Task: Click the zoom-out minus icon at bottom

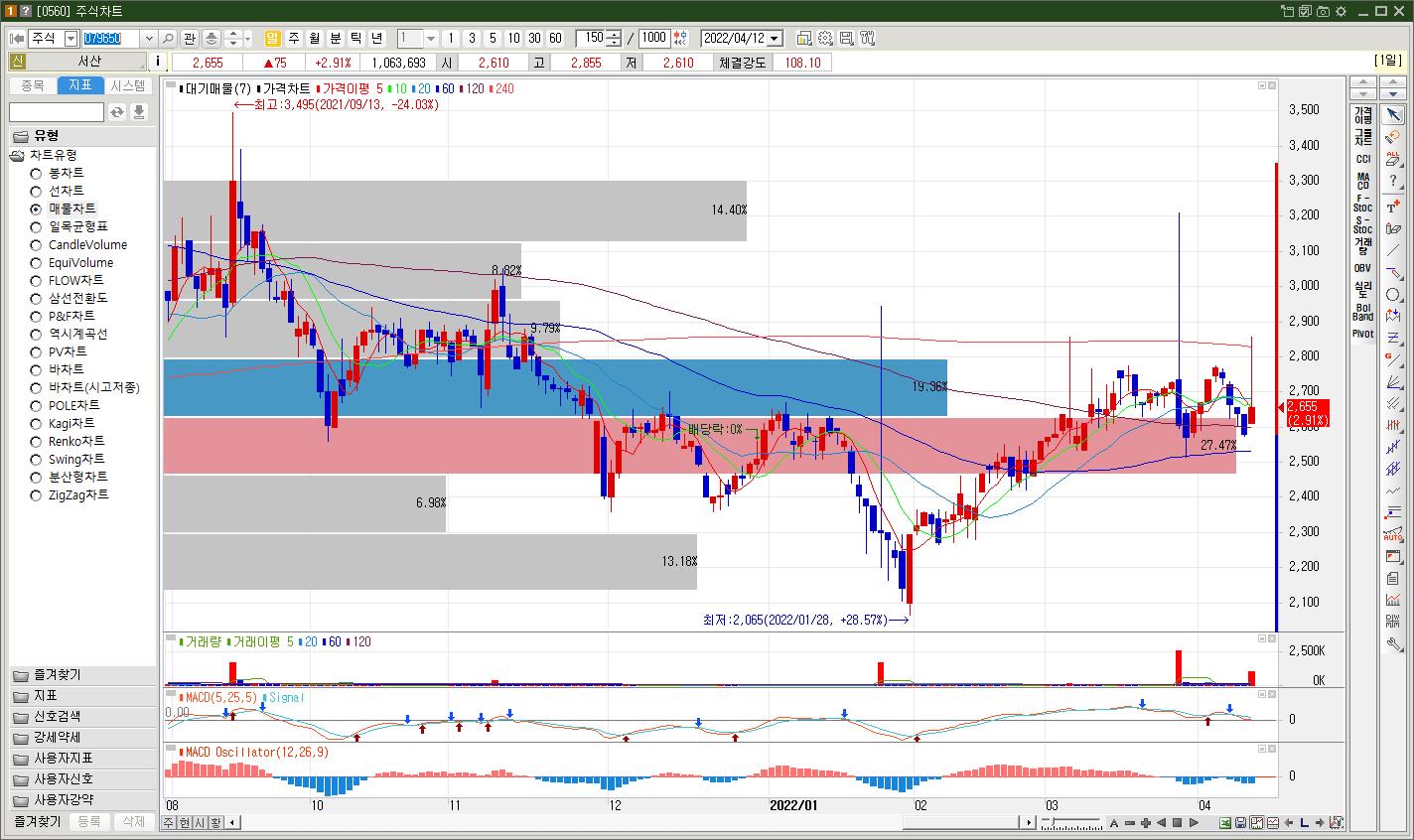Action: 1130,822
